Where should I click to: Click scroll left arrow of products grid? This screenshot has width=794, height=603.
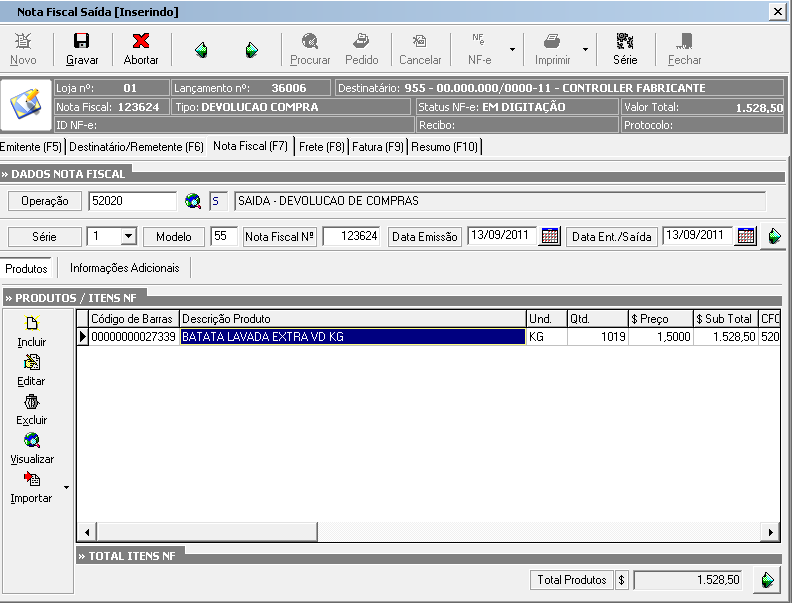87,532
